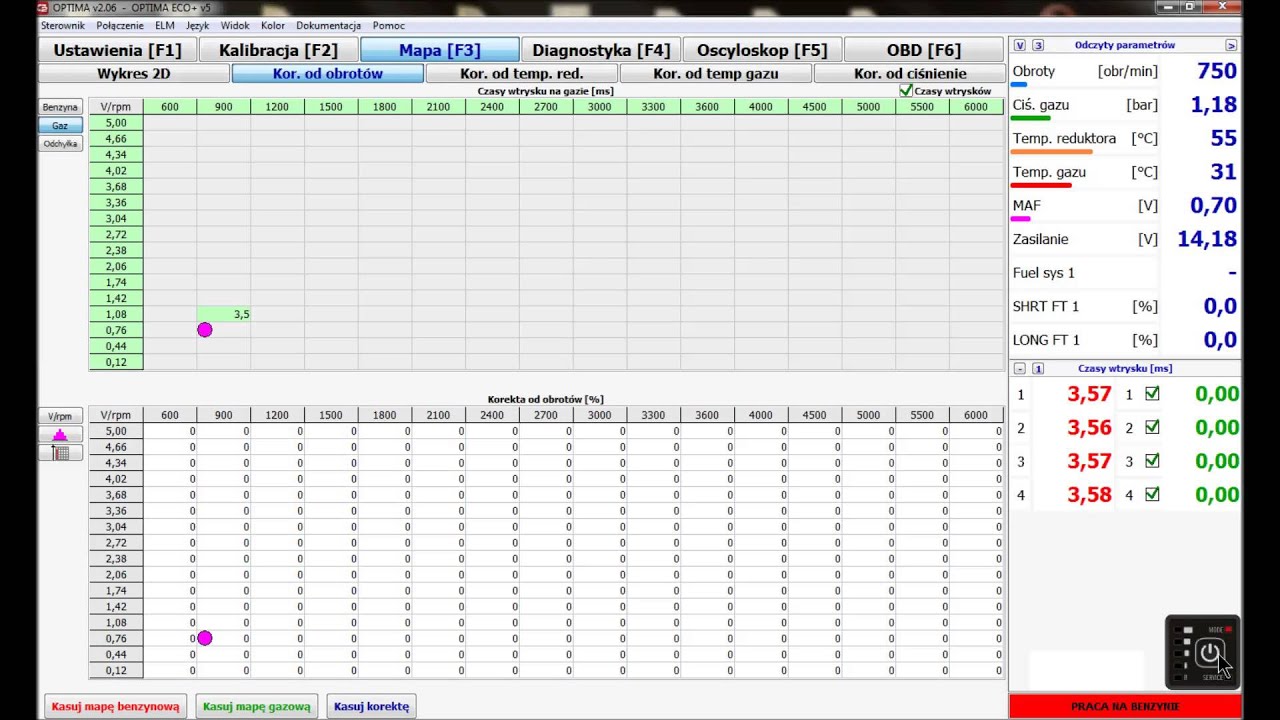Collapse Czasy wtrysku panel with the minus button
The height and width of the screenshot is (720, 1280).
pos(1019,369)
